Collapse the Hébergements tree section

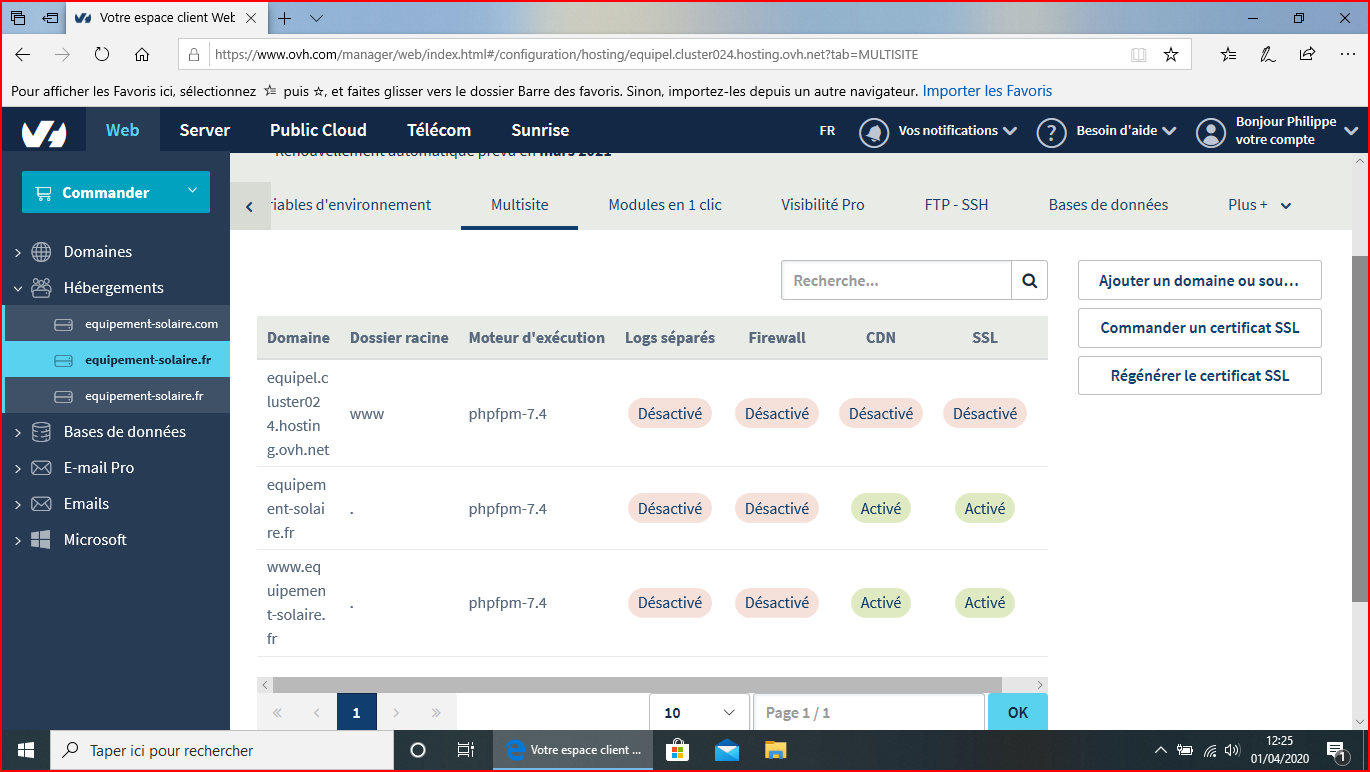(x=17, y=288)
